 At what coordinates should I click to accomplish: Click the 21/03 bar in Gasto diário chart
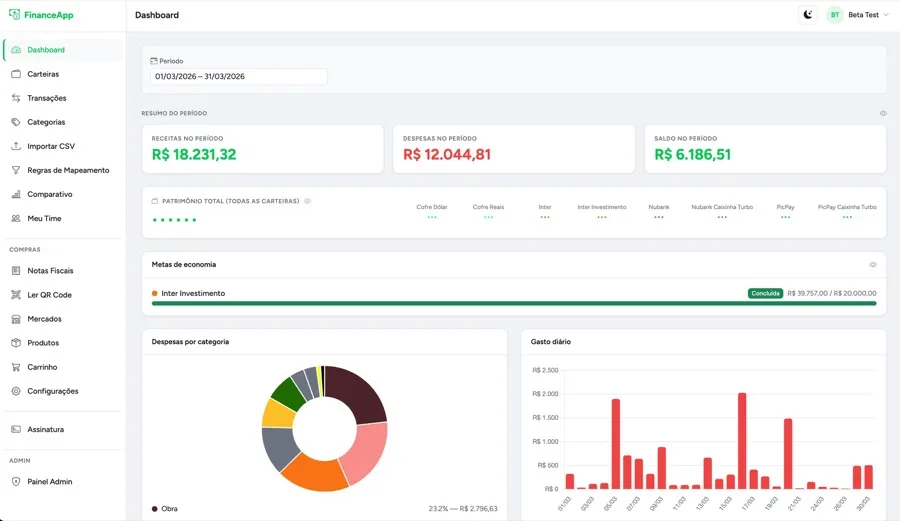click(800, 488)
